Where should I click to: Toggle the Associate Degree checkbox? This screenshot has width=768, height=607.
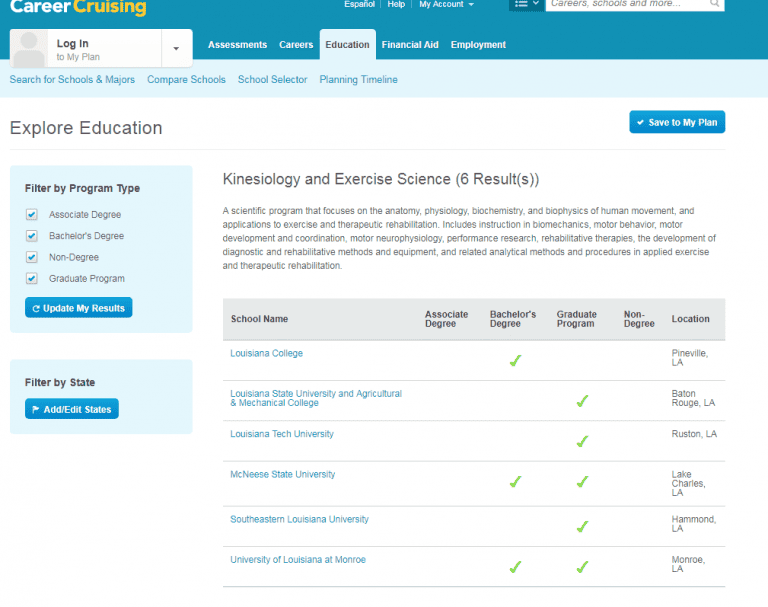[32, 215]
